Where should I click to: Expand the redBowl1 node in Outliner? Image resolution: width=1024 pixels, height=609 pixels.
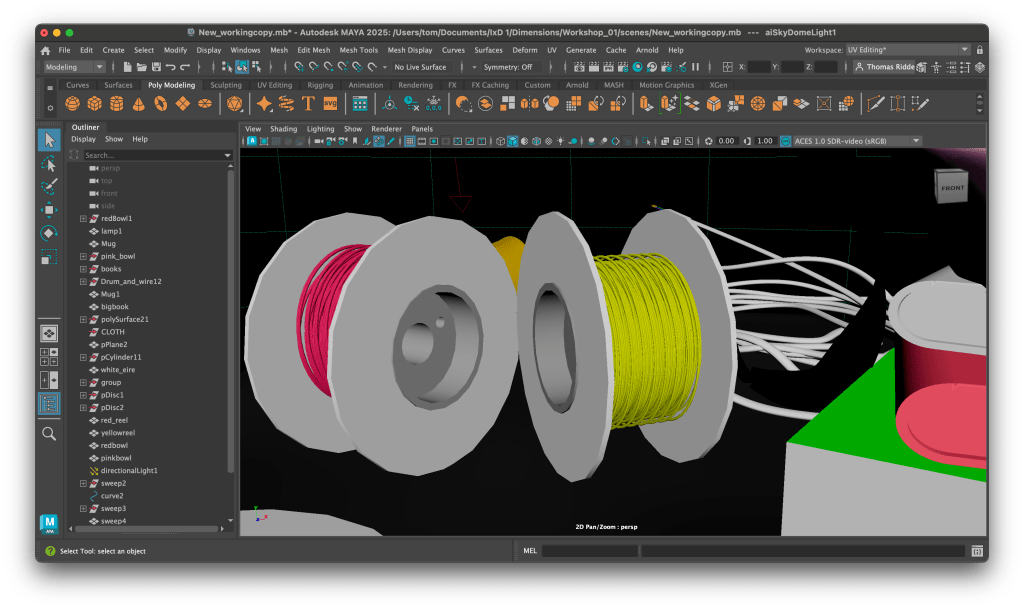coord(84,218)
